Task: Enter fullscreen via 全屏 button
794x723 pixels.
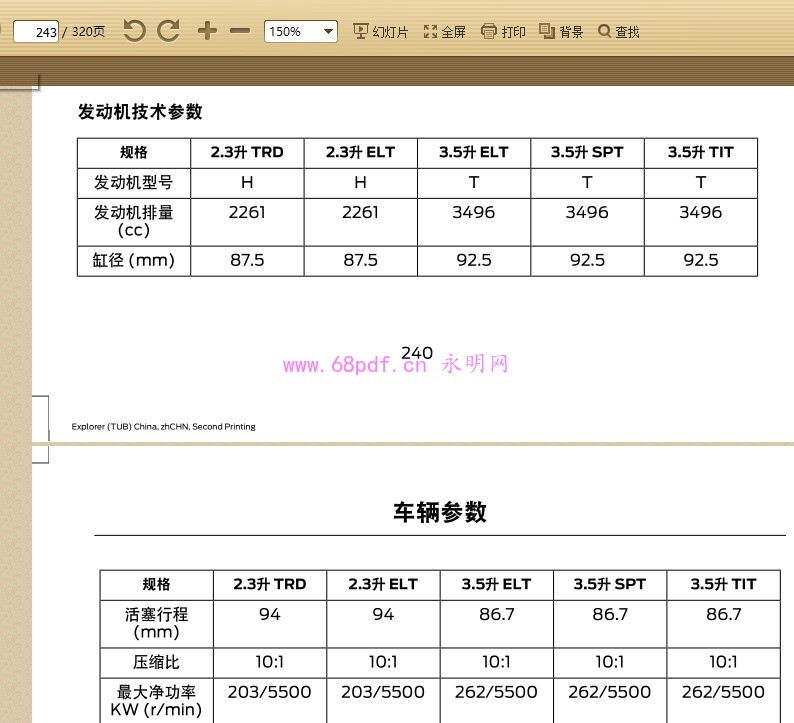Action: coord(444,32)
